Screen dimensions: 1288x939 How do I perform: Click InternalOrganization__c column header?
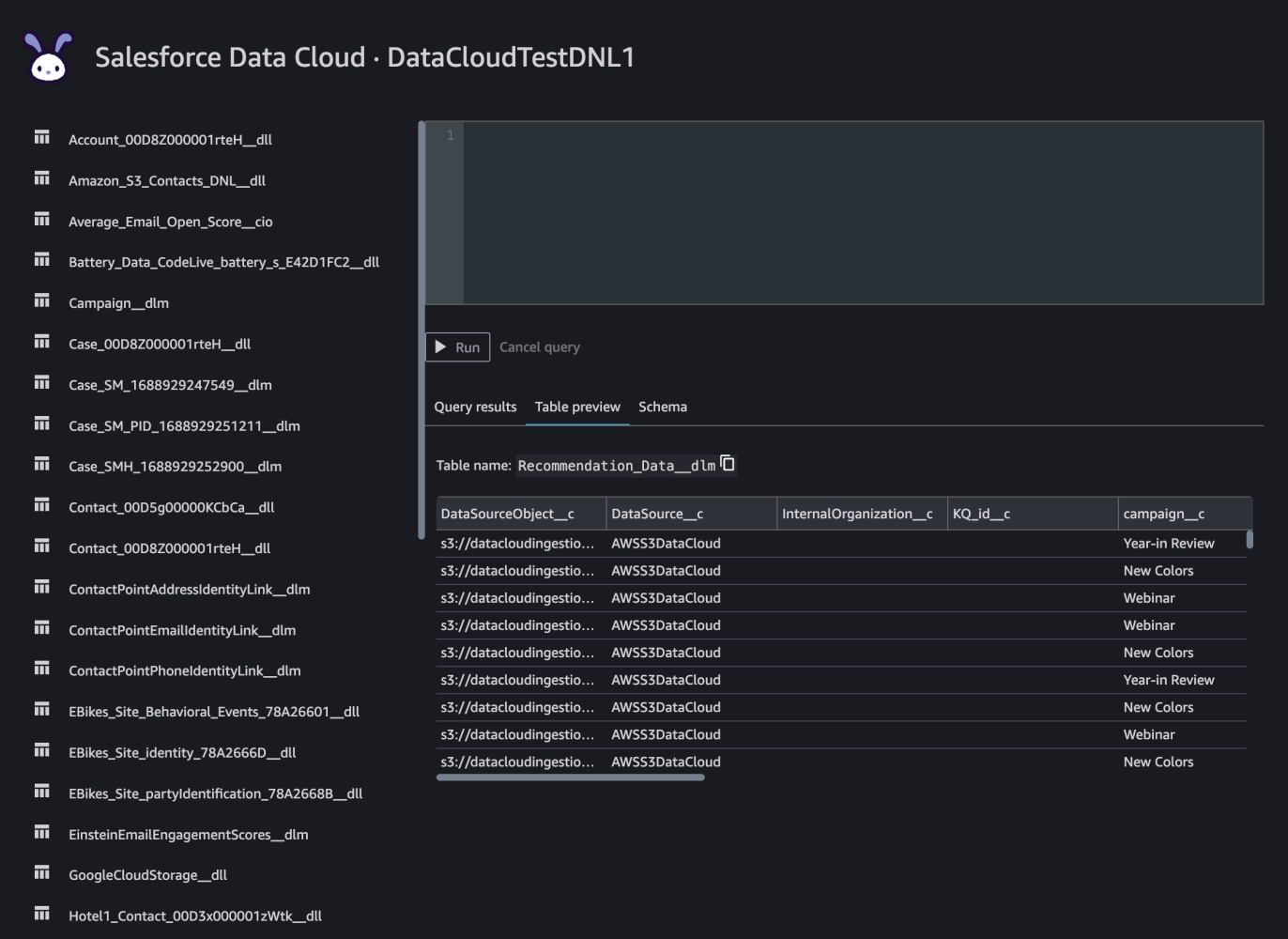(863, 514)
